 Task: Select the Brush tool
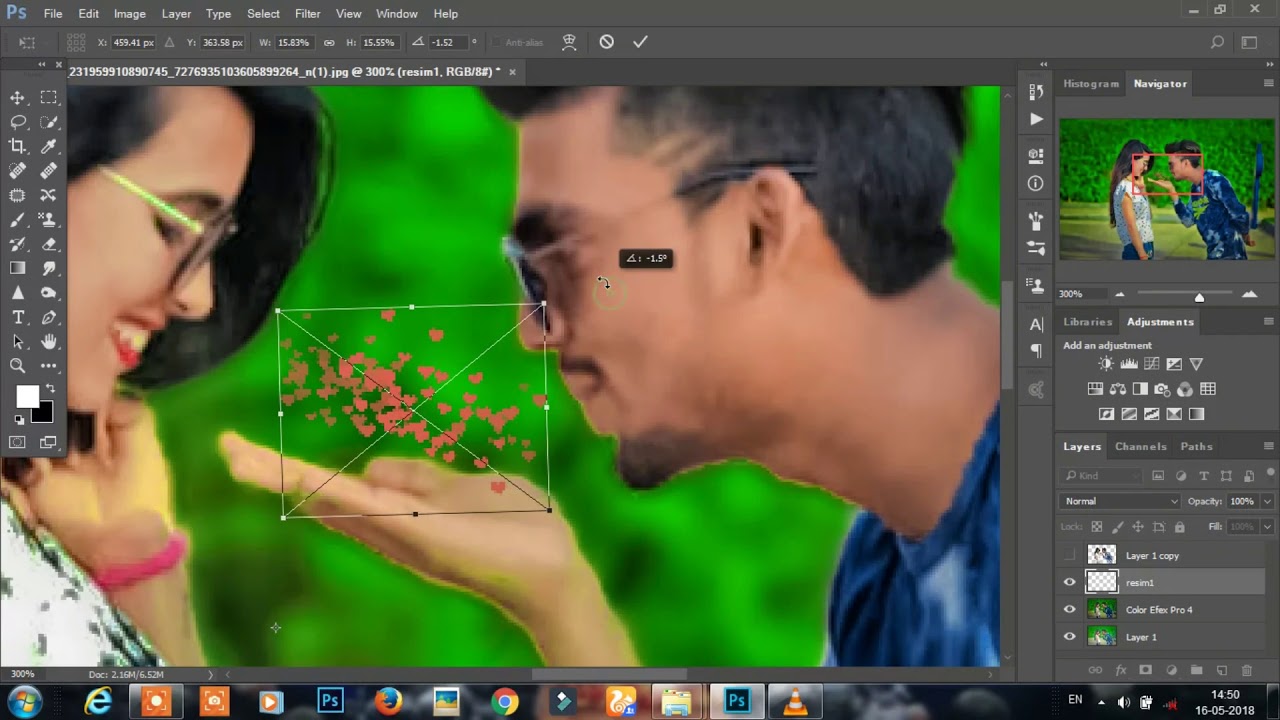tap(17, 220)
